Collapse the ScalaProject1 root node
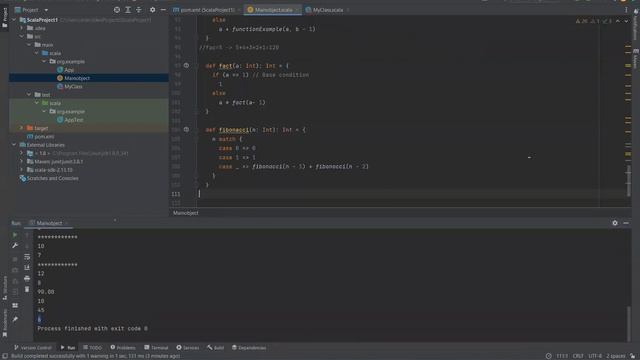This screenshot has width=640, height=360. coord(14,20)
